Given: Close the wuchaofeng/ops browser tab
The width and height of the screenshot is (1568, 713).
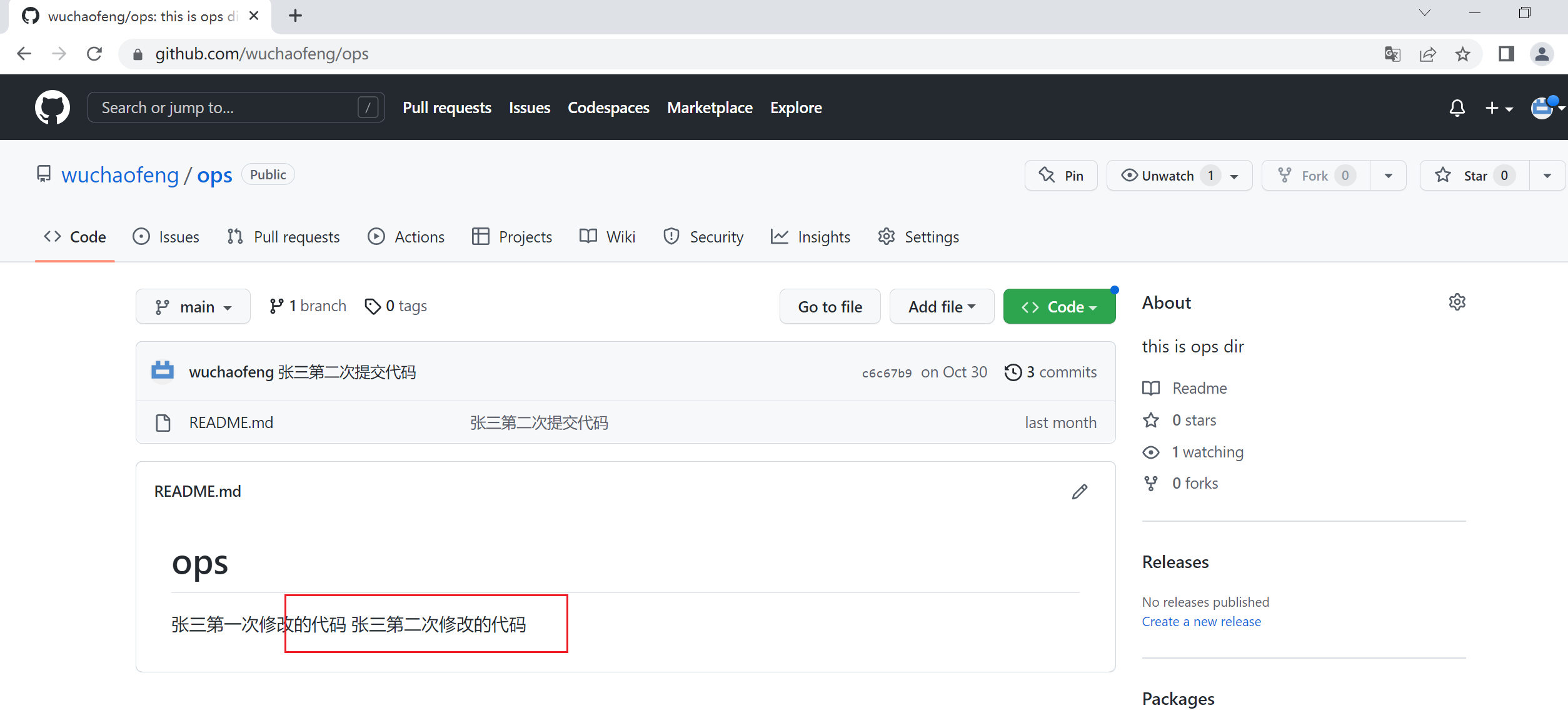Looking at the screenshot, I should tap(254, 16).
